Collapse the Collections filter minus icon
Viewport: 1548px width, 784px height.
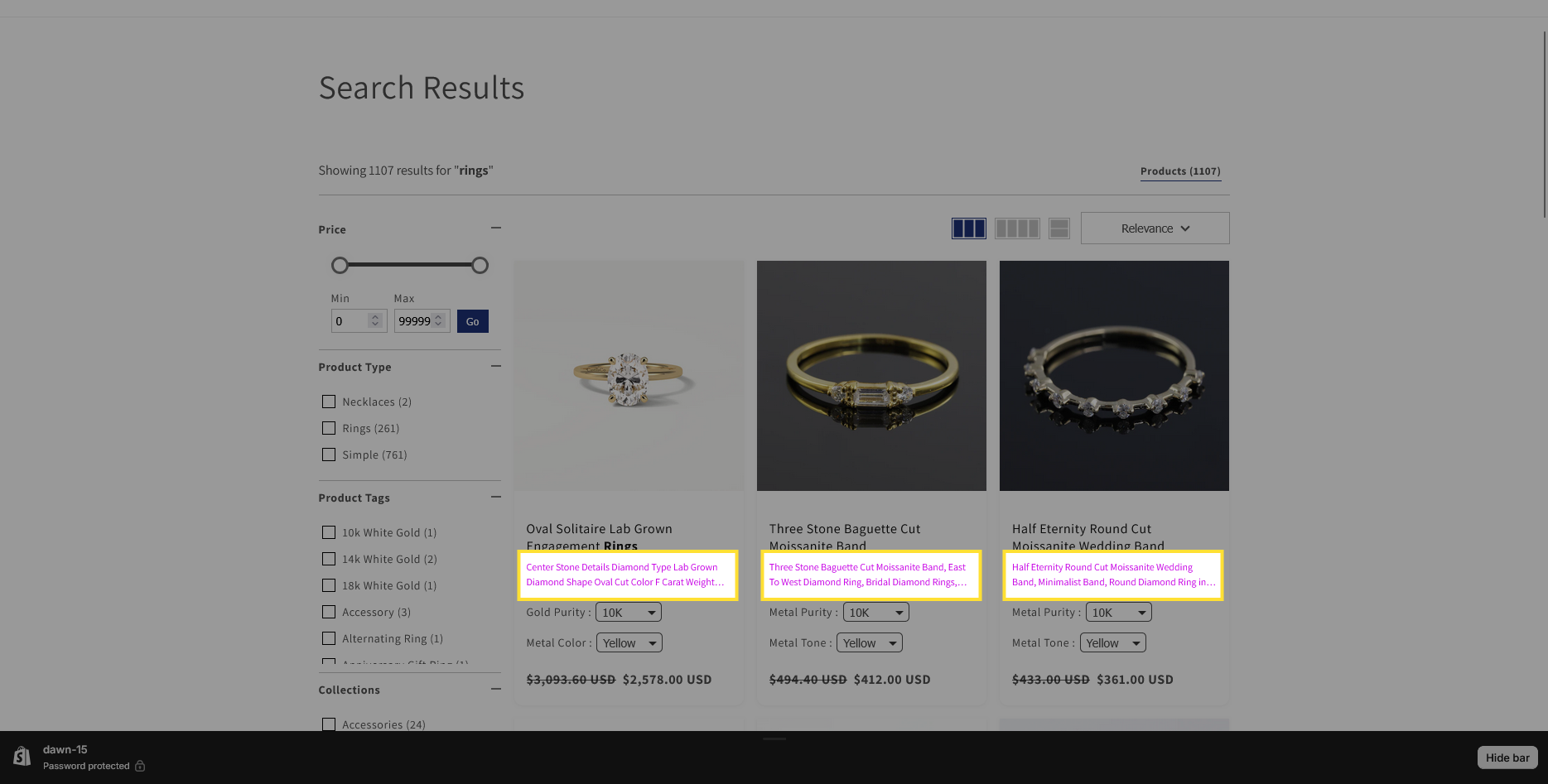tap(495, 689)
